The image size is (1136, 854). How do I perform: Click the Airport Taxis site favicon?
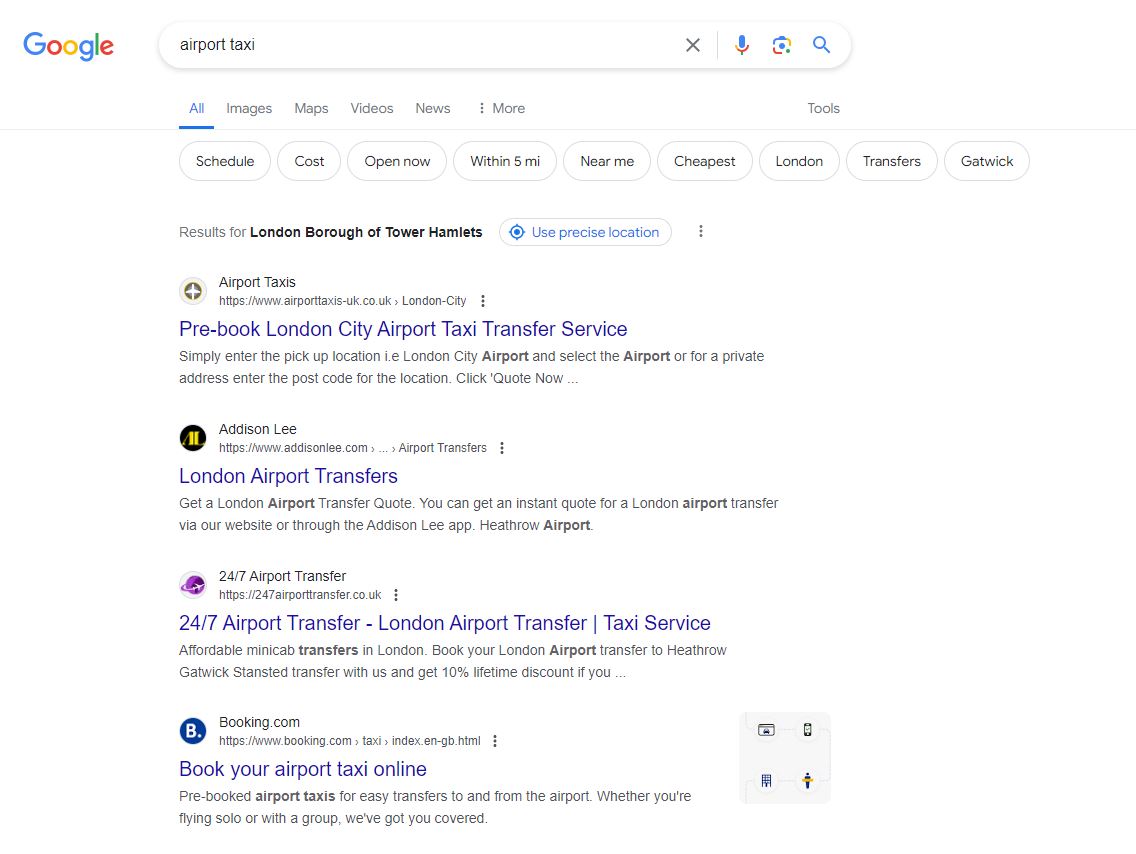coord(193,291)
